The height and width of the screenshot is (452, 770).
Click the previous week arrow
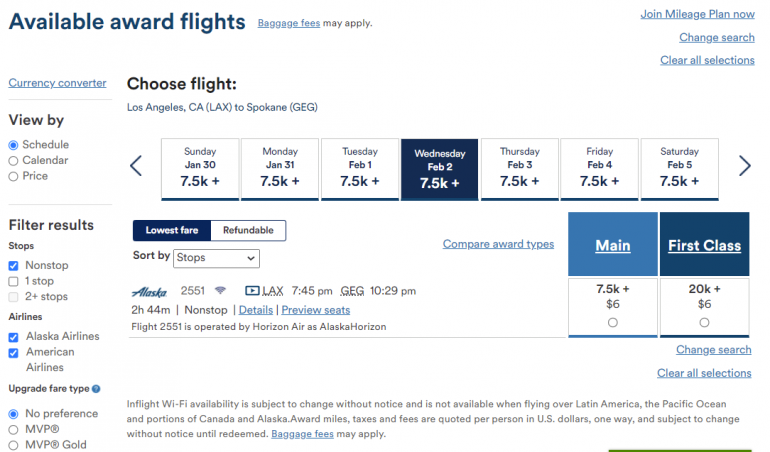[x=136, y=166]
